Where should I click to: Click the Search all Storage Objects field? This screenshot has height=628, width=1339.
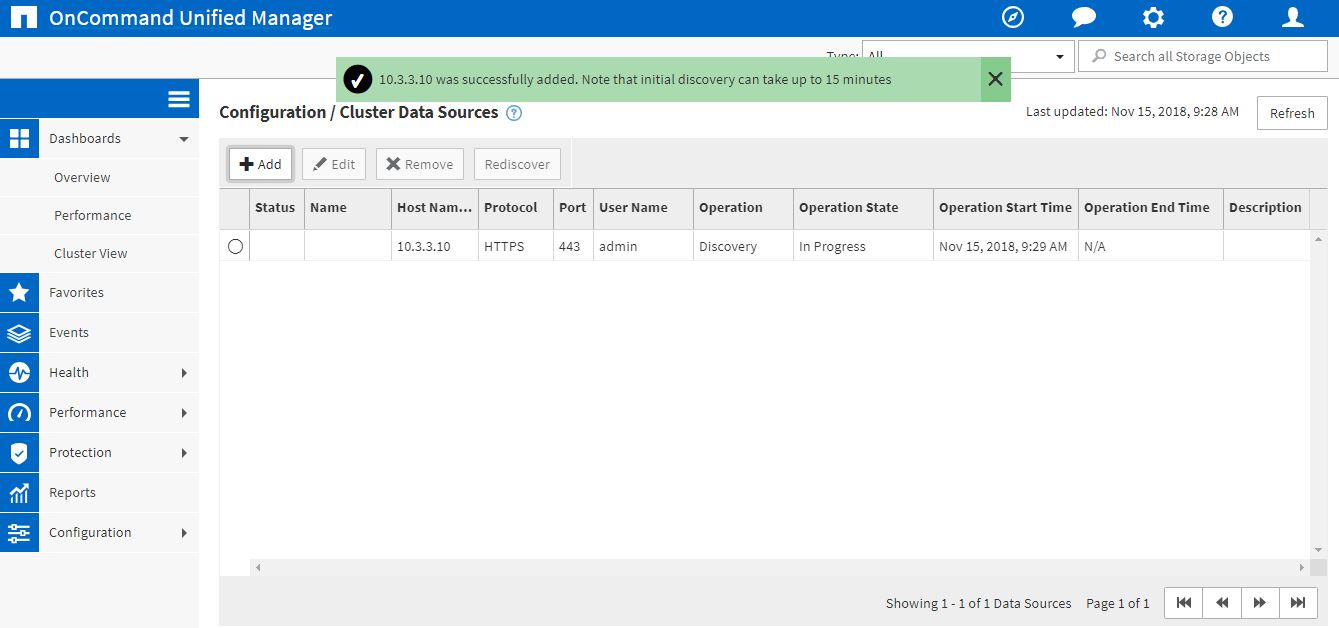[x=1201, y=55]
